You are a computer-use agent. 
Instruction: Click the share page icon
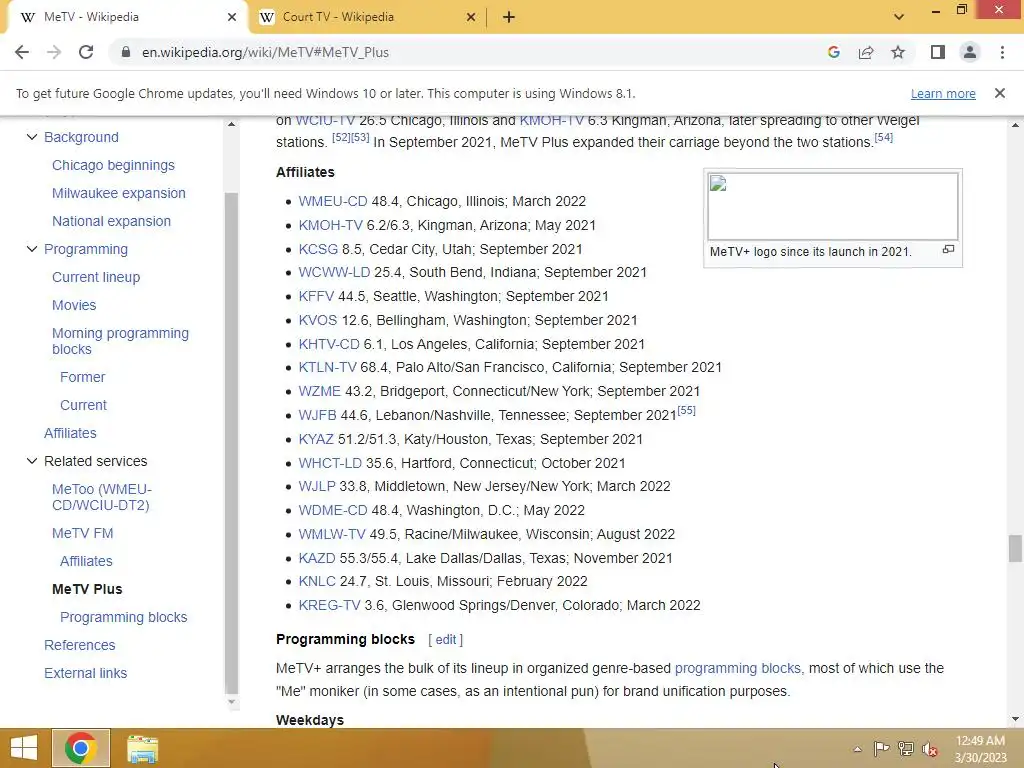866,52
